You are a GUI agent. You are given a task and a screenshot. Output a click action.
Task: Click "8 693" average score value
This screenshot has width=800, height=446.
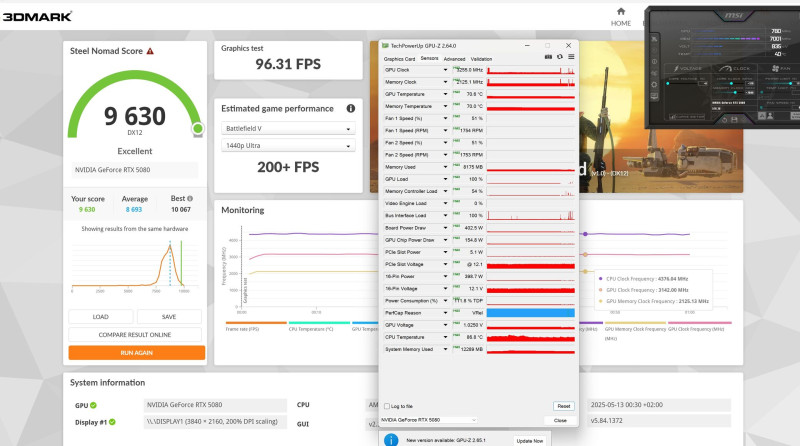(x=134, y=210)
